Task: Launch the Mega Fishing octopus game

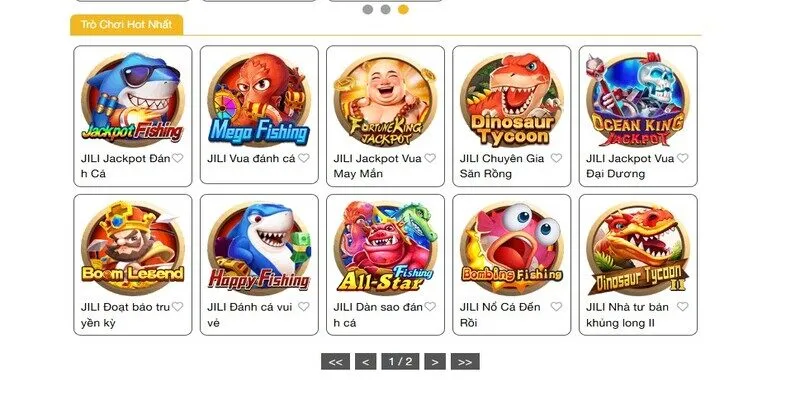Action: (x=259, y=98)
